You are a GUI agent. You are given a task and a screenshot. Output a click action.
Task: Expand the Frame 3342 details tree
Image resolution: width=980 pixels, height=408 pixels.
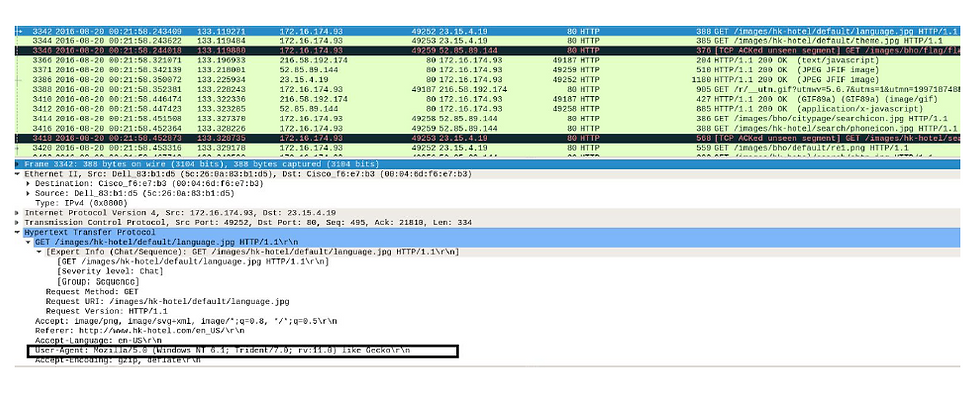18,164
